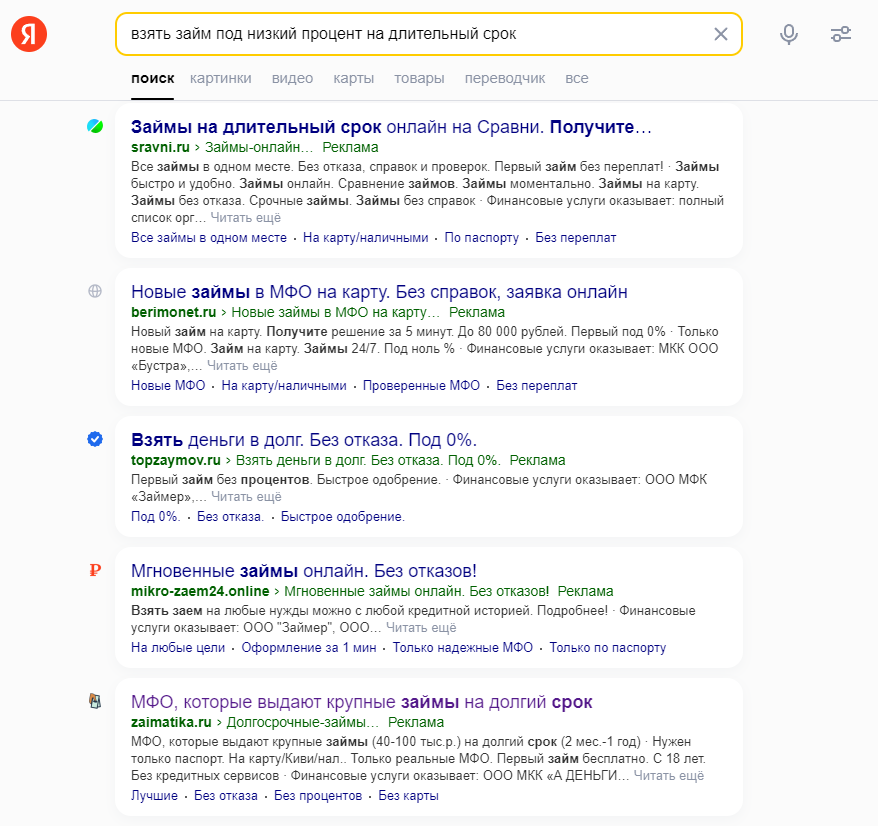Screen dimensions: 878x826
Task: Expand «Читать ещё» in the topzaymov.ru snippet
Action: click(246, 497)
